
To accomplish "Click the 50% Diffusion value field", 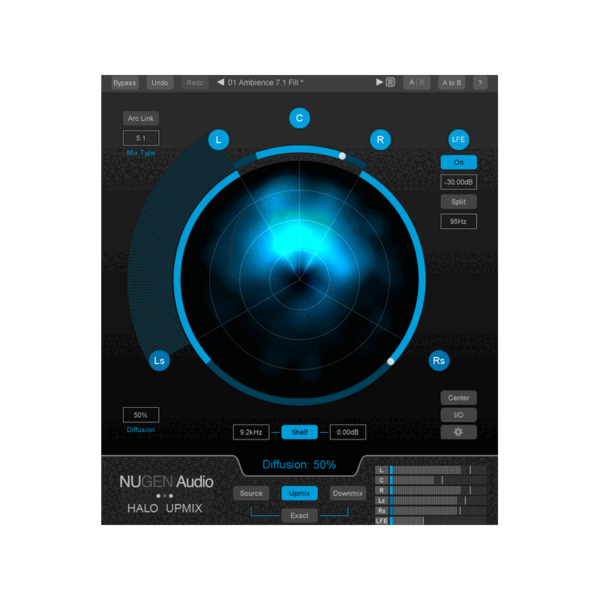I will (x=141, y=415).
